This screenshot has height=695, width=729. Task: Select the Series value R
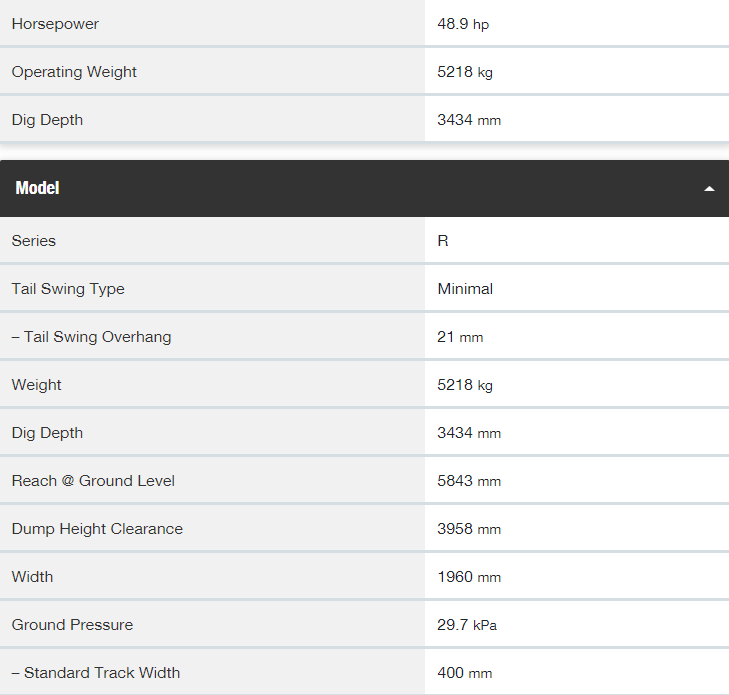[443, 241]
